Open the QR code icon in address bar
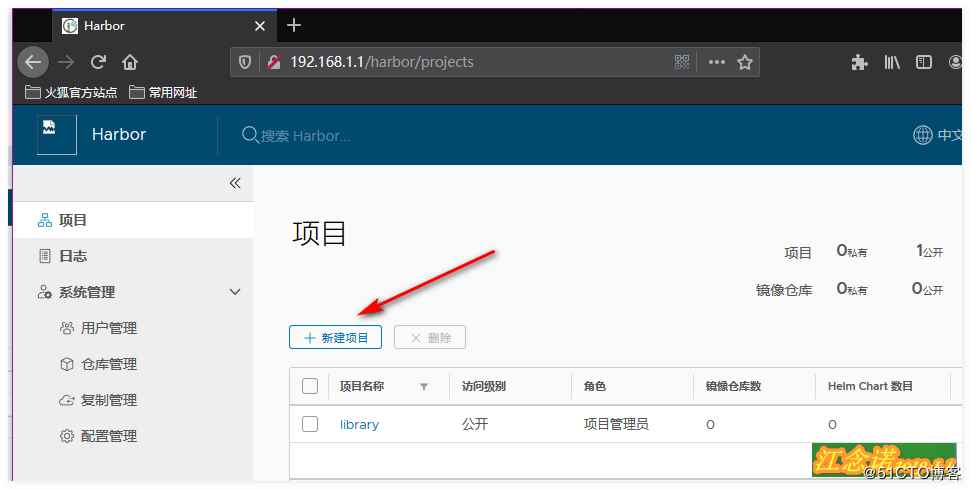 (682, 62)
